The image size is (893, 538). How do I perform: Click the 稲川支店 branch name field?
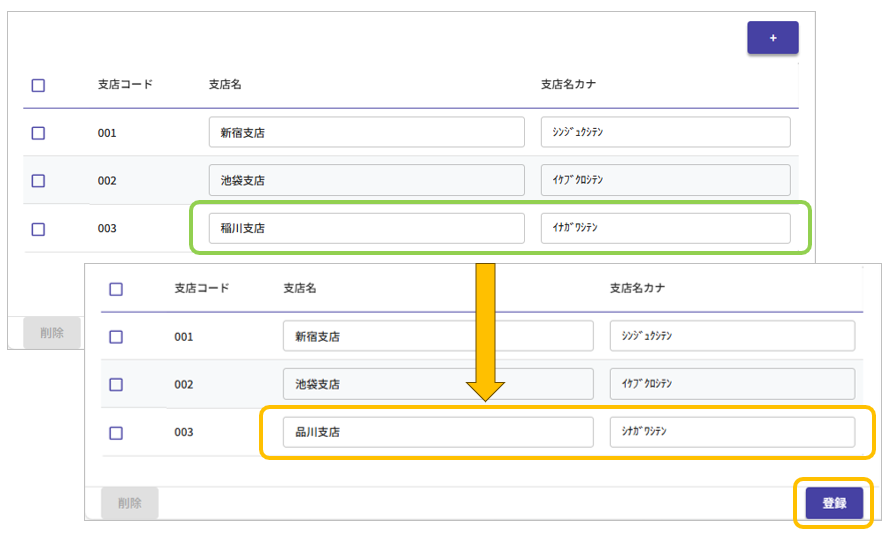(x=366, y=228)
